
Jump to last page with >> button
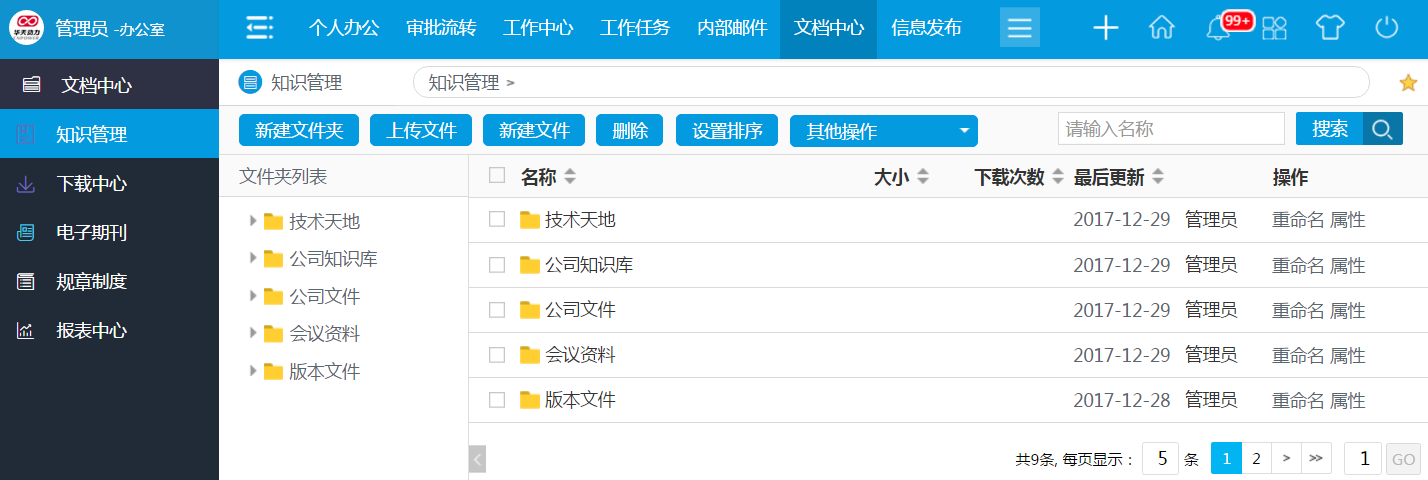[1316, 459]
